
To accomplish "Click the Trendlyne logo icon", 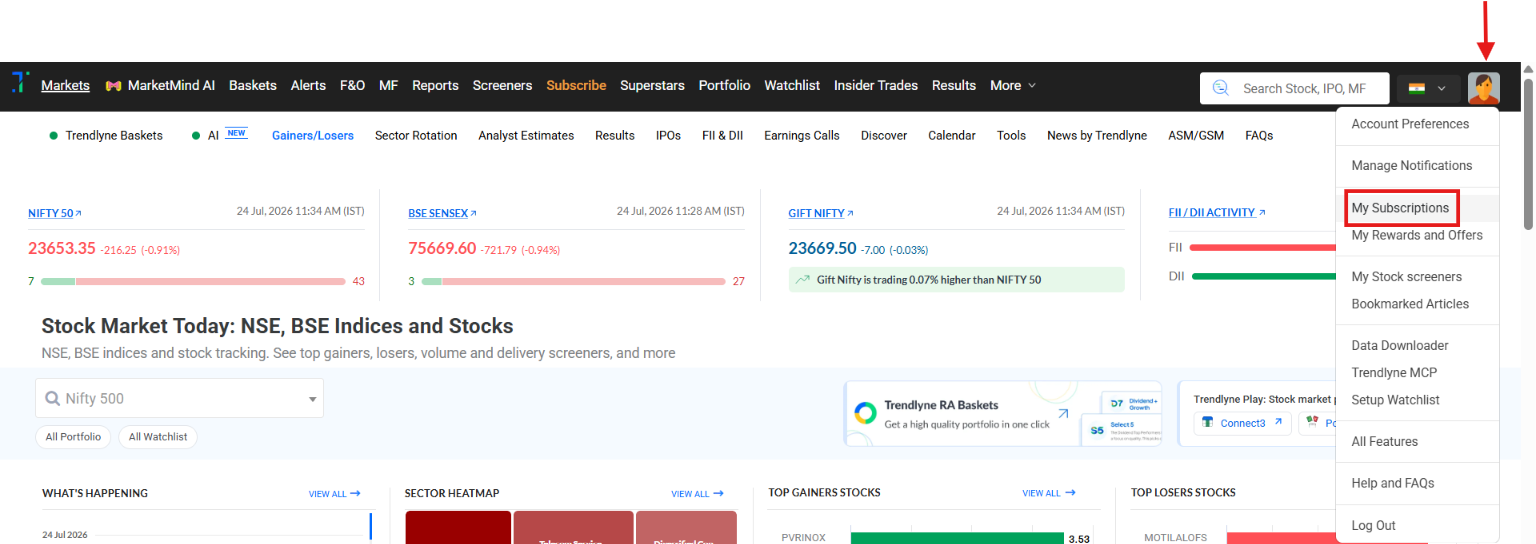I will coord(20,84).
